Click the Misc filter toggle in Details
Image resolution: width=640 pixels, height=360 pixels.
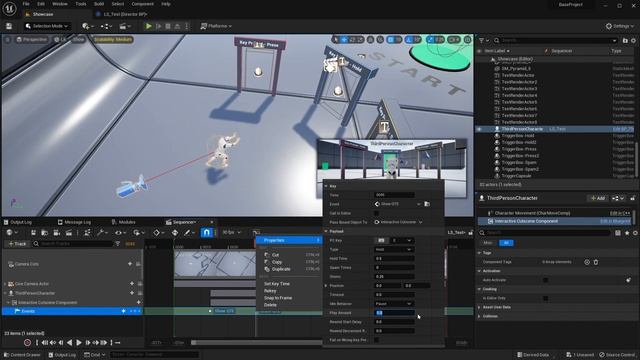[x=488, y=243]
